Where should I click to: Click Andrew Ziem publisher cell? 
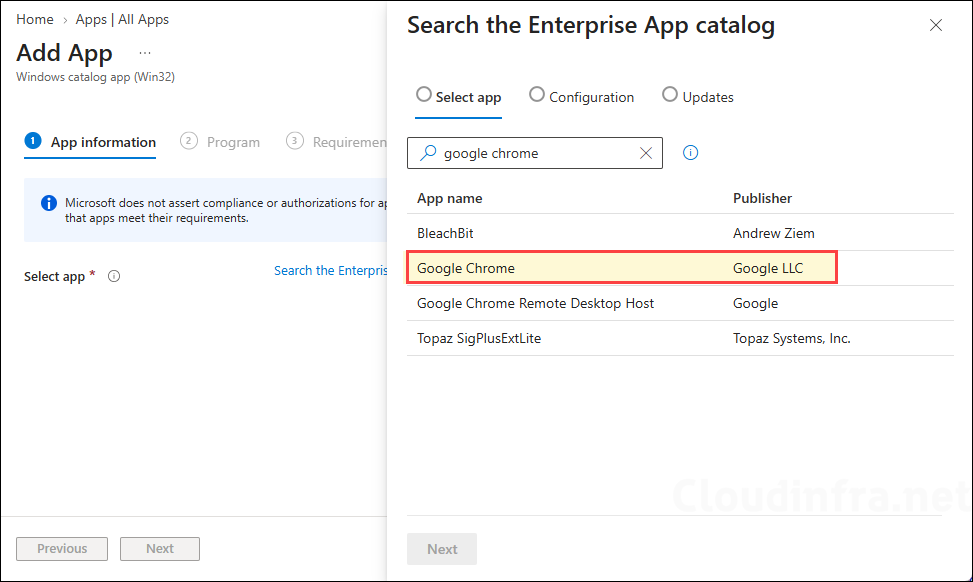coord(773,233)
